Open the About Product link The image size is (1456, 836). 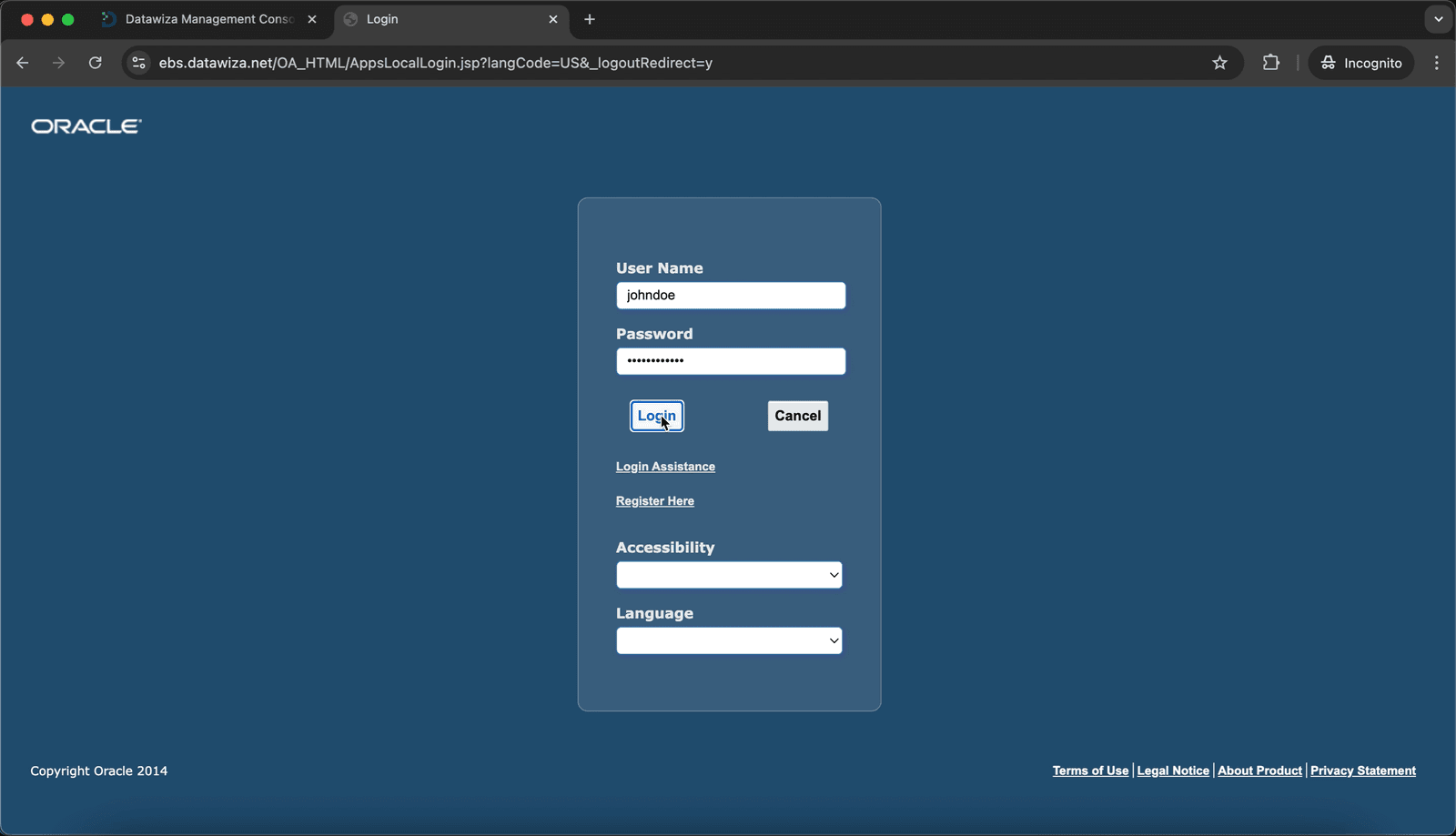click(1259, 771)
